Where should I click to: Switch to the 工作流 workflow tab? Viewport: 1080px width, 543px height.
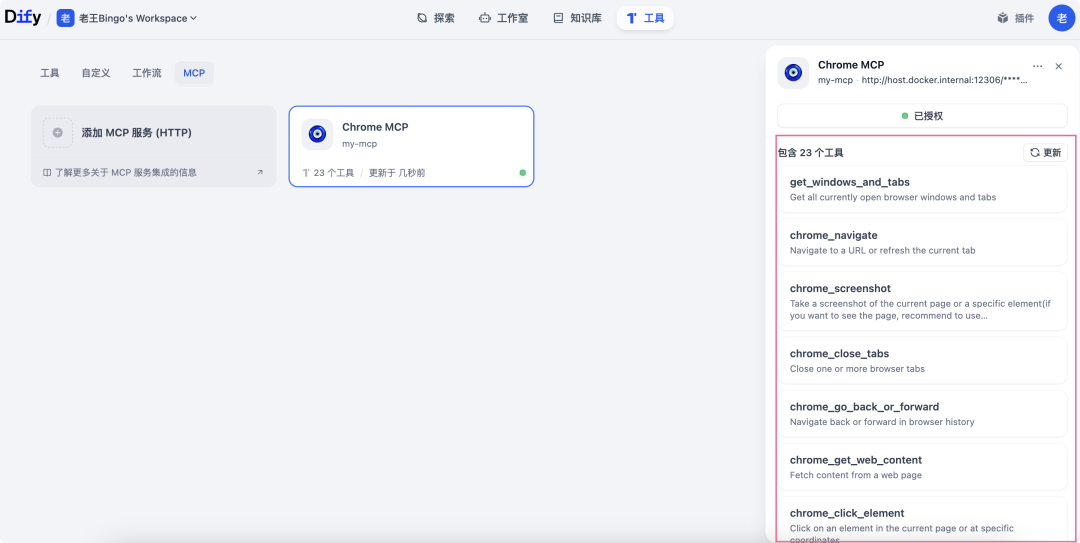pos(147,73)
